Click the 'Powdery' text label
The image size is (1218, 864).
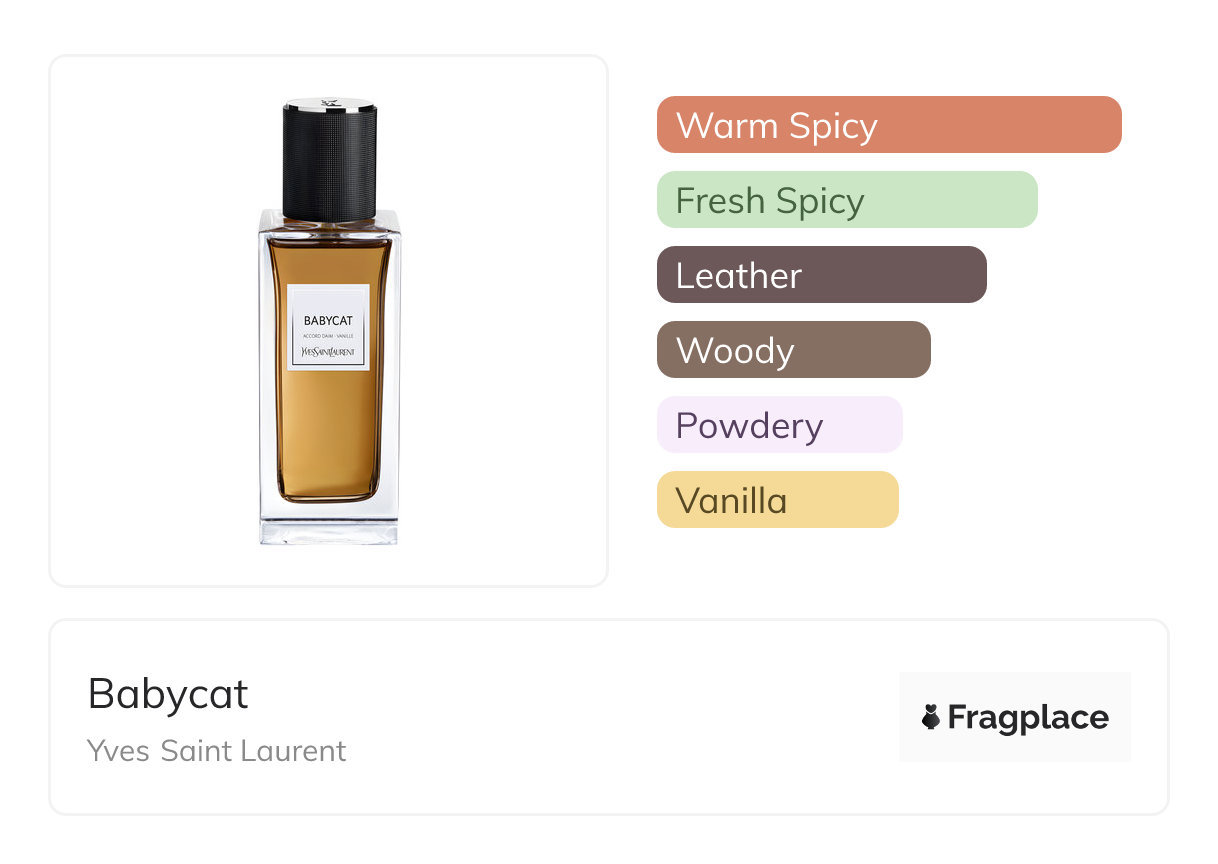click(749, 427)
